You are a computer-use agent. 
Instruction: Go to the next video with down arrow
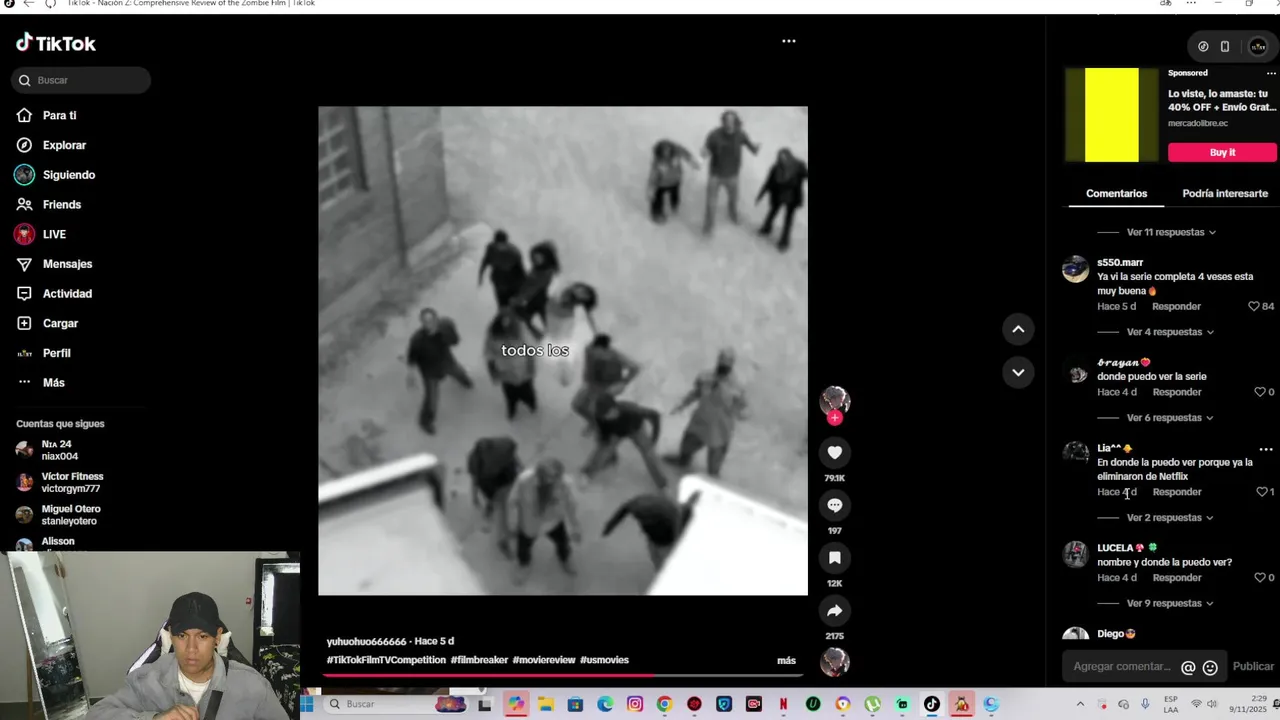pyautogui.click(x=1018, y=372)
